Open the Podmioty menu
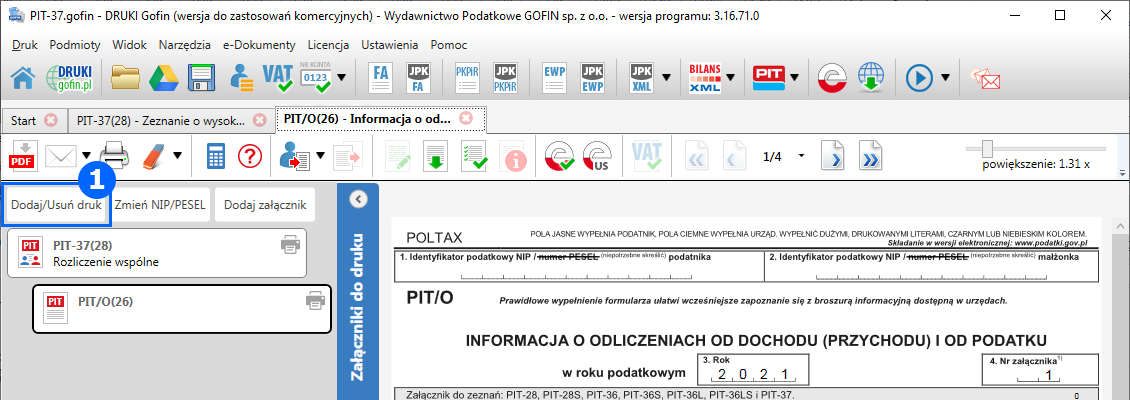Image resolution: width=1130 pixels, height=400 pixels. [75, 45]
